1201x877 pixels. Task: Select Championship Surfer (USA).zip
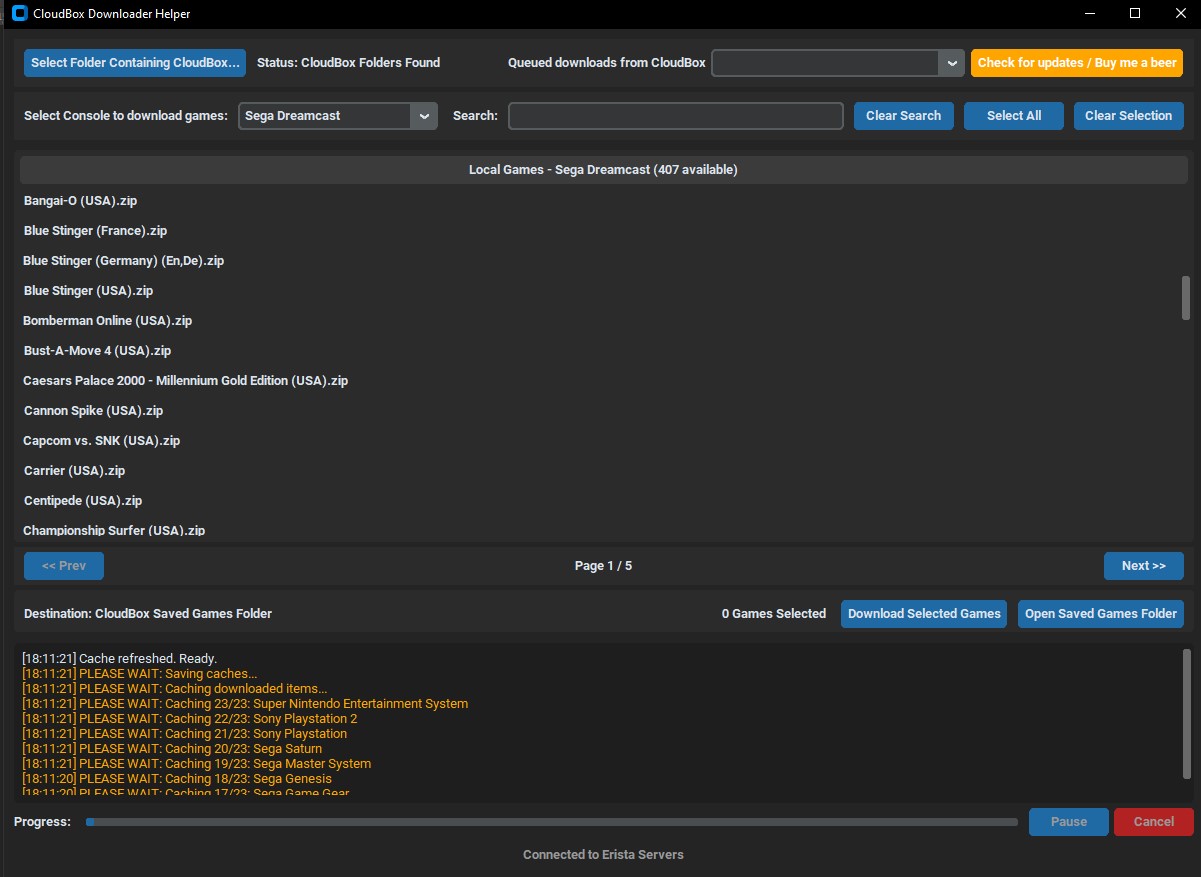pyautogui.click(x=114, y=530)
